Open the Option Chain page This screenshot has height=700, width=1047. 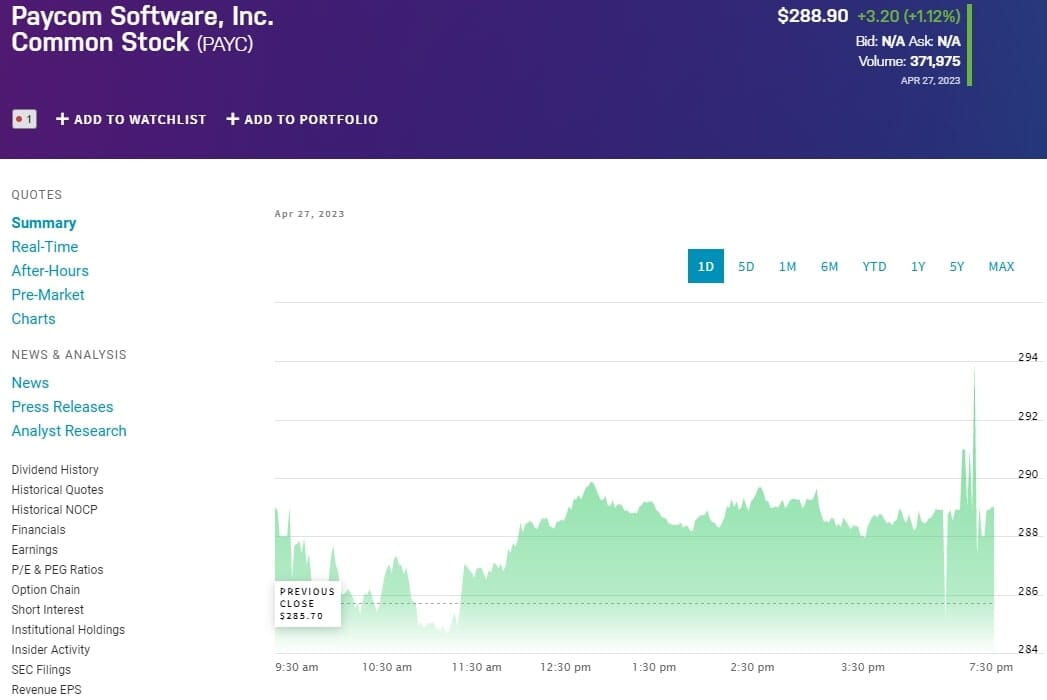click(45, 590)
